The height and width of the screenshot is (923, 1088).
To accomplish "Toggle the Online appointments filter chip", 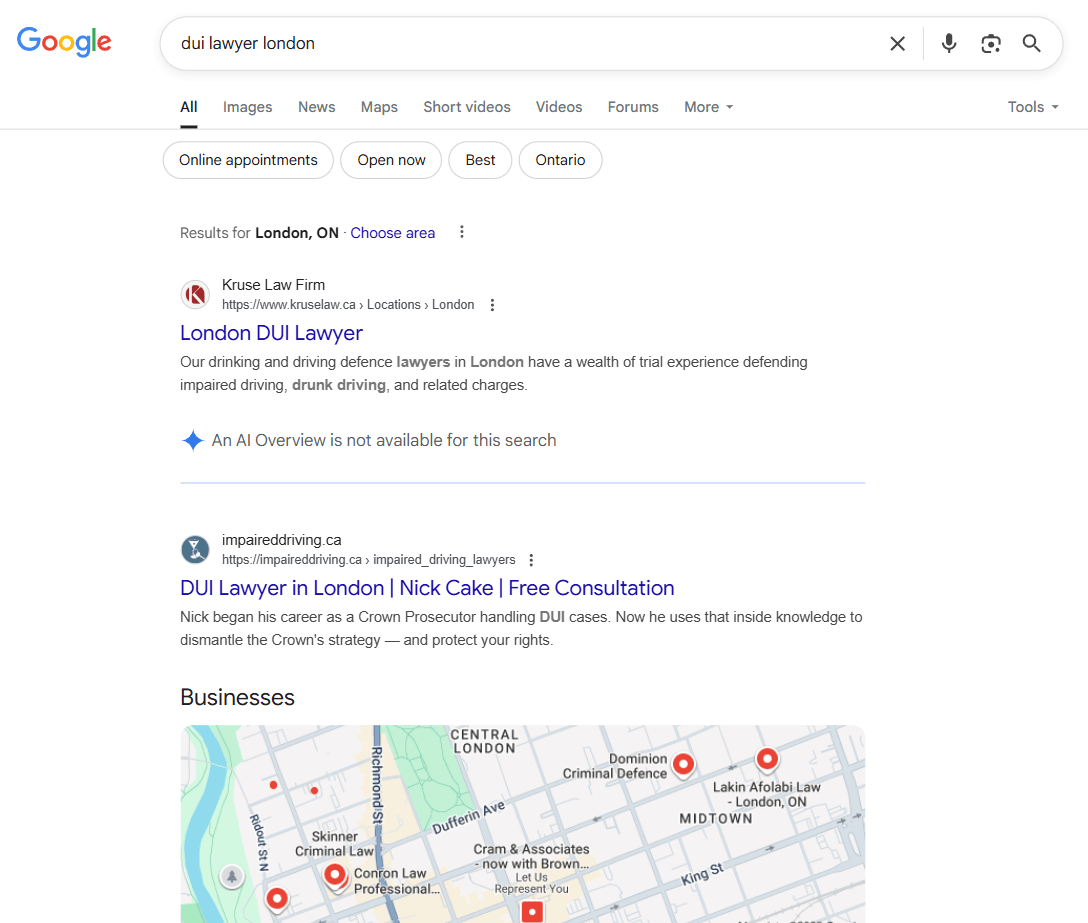I will click(x=248, y=160).
